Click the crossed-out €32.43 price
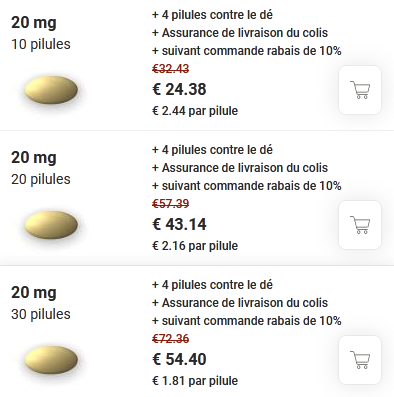This screenshot has width=394, height=397. pos(171,69)
